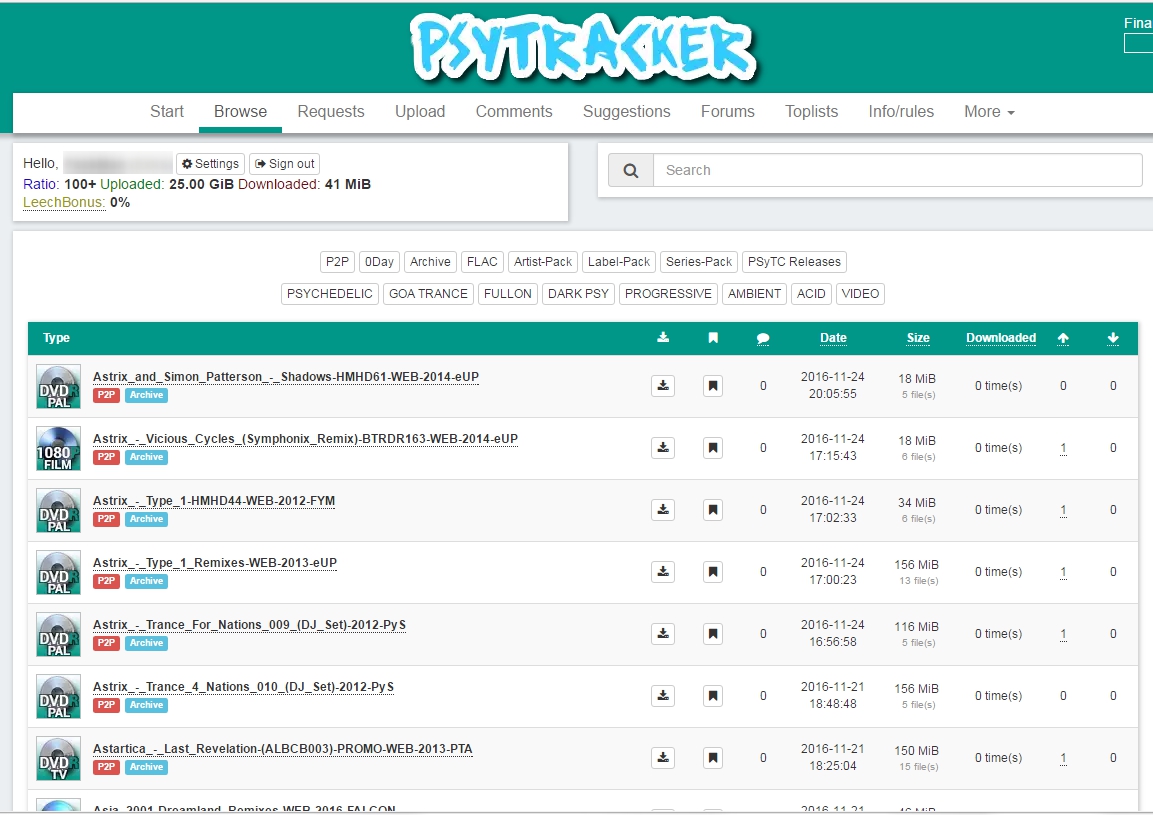Filter by Series-Pack category
Viewport: 1153px width, 815px height.
coord(699,262)
